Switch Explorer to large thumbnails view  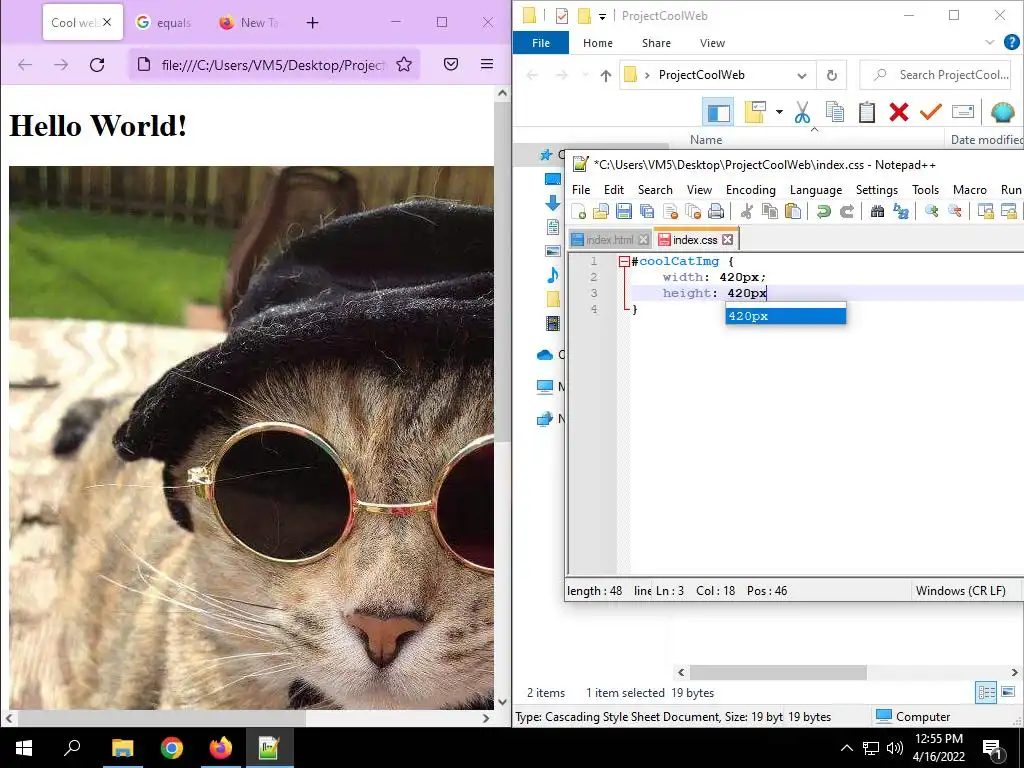1008,692
